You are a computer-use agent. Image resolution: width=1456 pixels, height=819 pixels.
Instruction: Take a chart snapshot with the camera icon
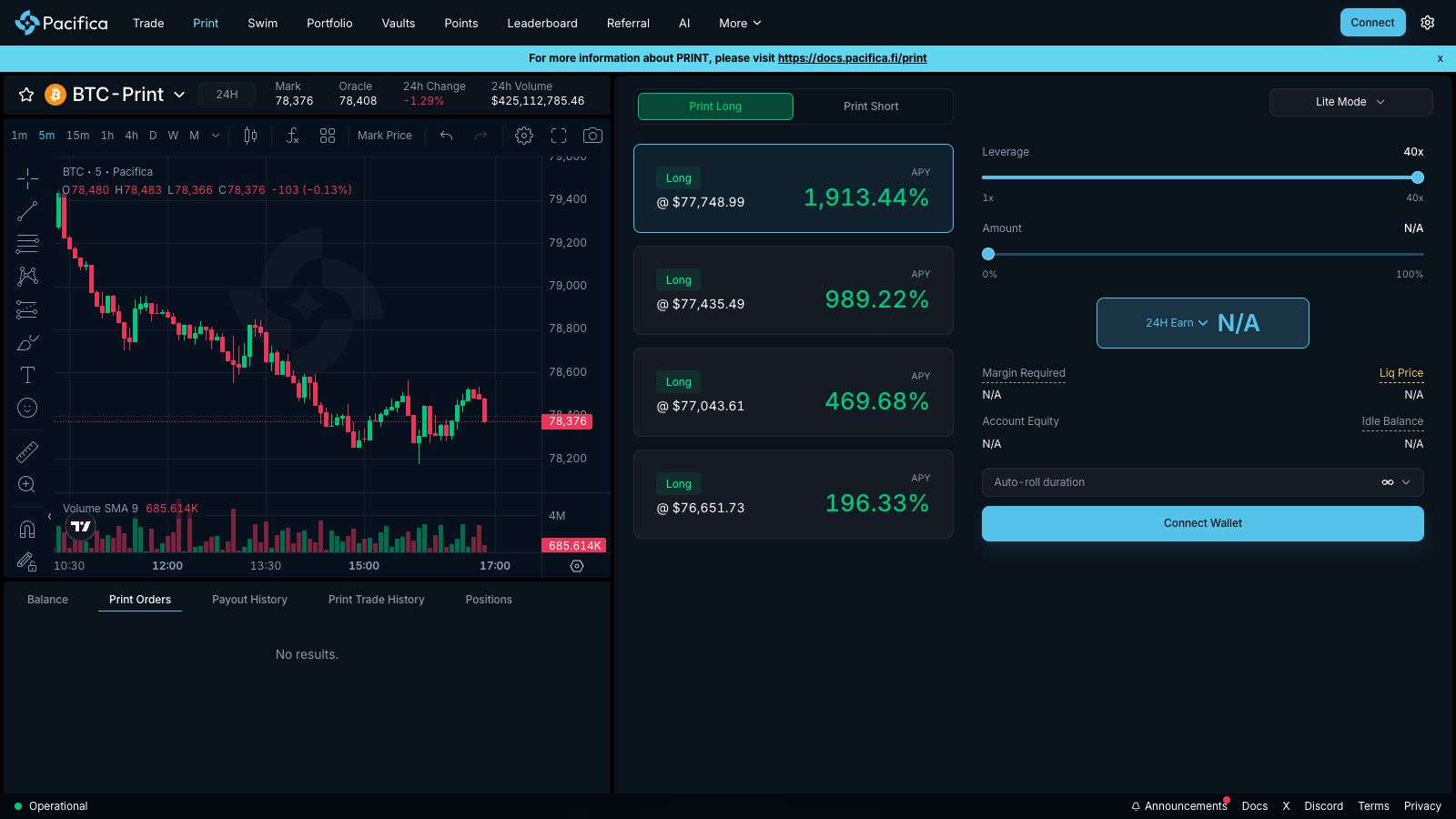(592, 136)
